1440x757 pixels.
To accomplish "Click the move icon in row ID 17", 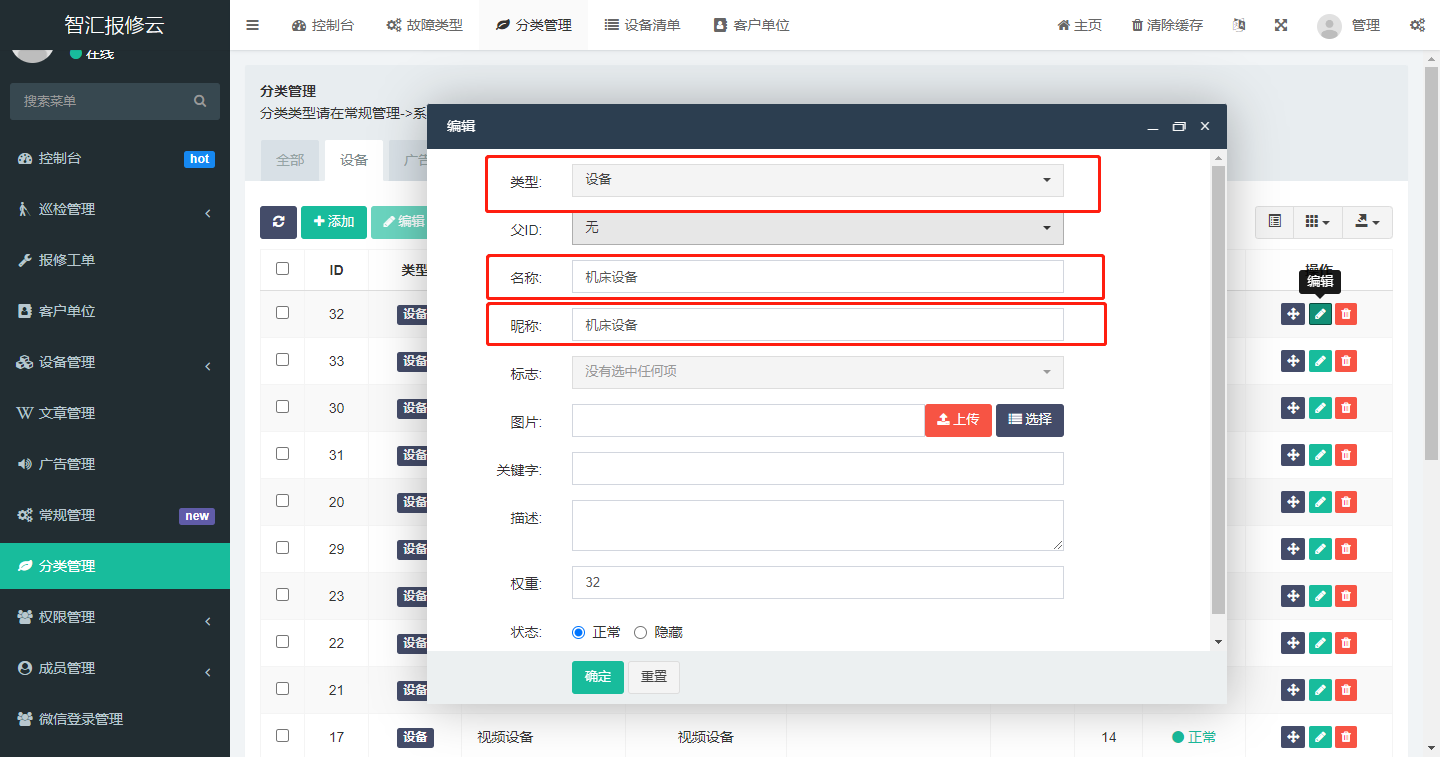I will point(1293,737).
